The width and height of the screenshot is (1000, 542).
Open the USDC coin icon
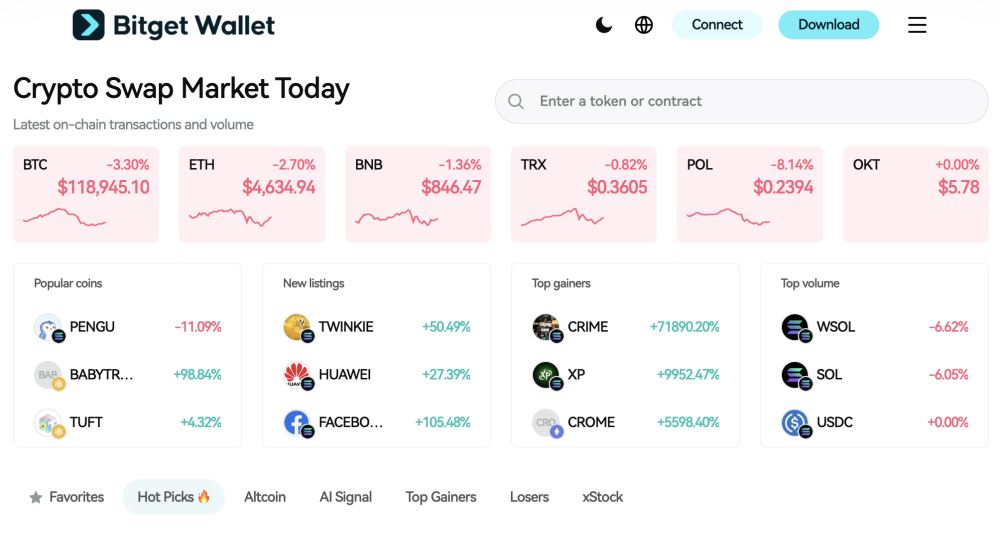[x=796, y=423]
